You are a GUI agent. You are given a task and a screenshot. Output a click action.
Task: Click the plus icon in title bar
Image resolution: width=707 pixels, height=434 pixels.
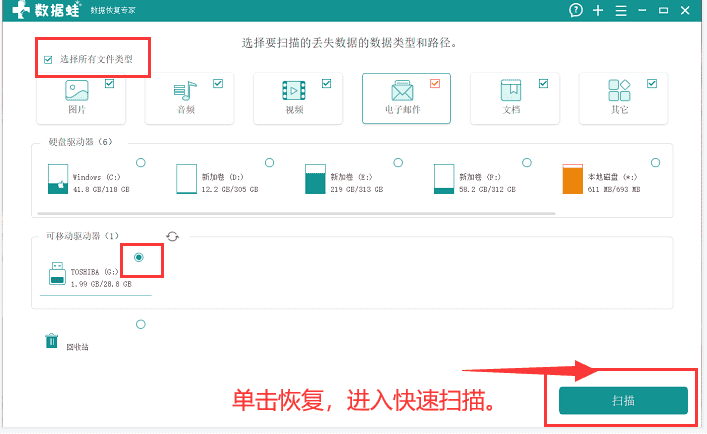(x=598, y=10)
